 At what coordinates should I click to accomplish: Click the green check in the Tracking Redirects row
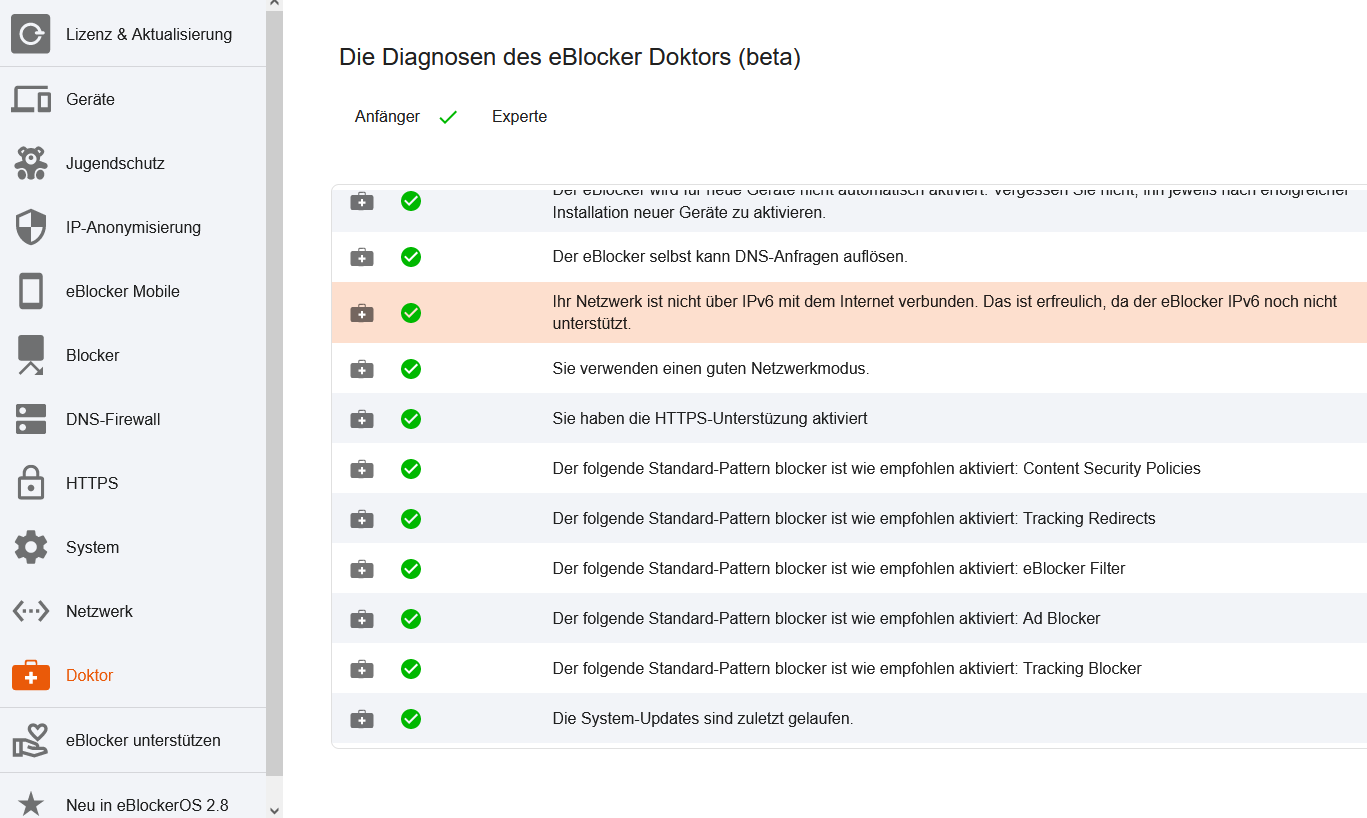click(410, 519)
